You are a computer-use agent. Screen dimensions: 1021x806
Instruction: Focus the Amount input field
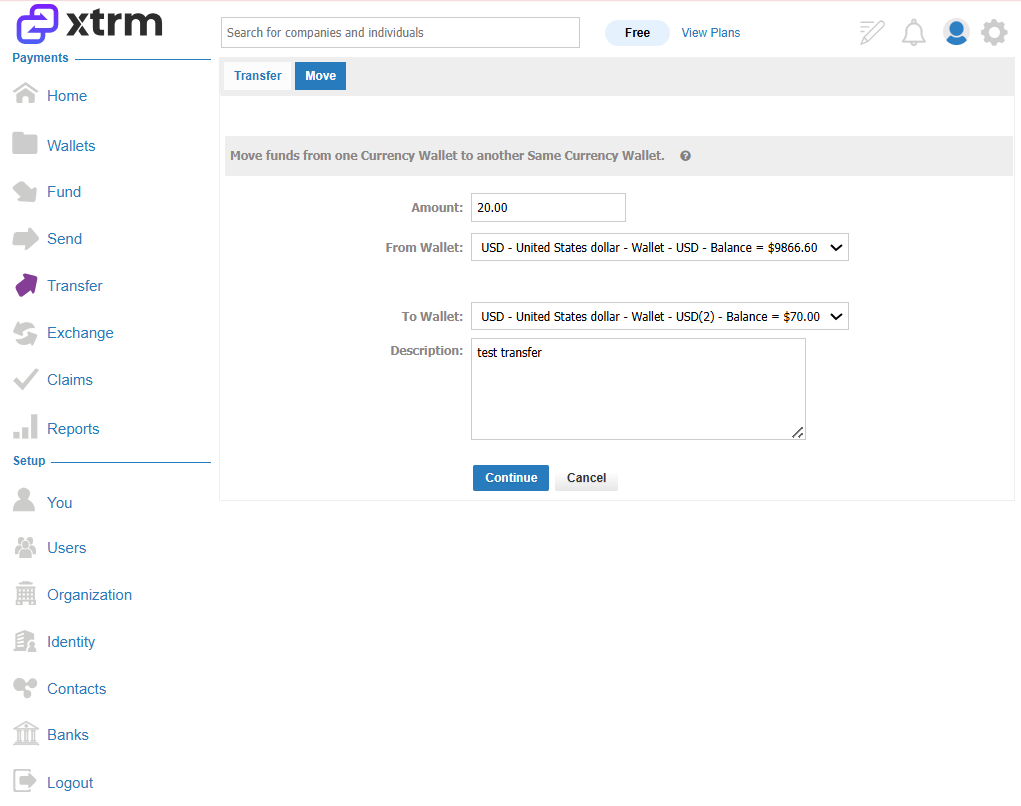point(548,208)
